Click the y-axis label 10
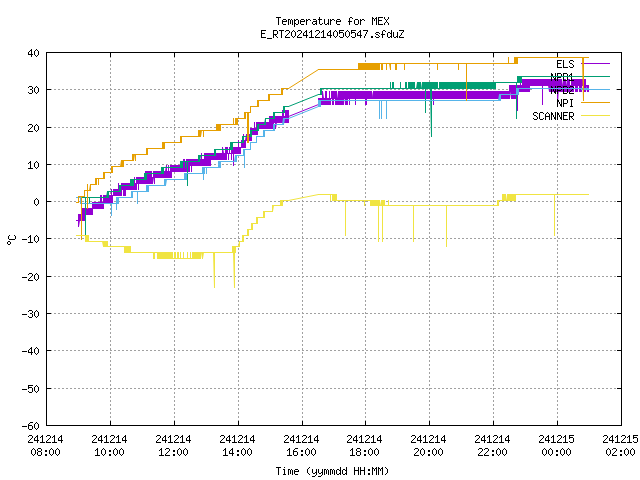 (33, 165)
